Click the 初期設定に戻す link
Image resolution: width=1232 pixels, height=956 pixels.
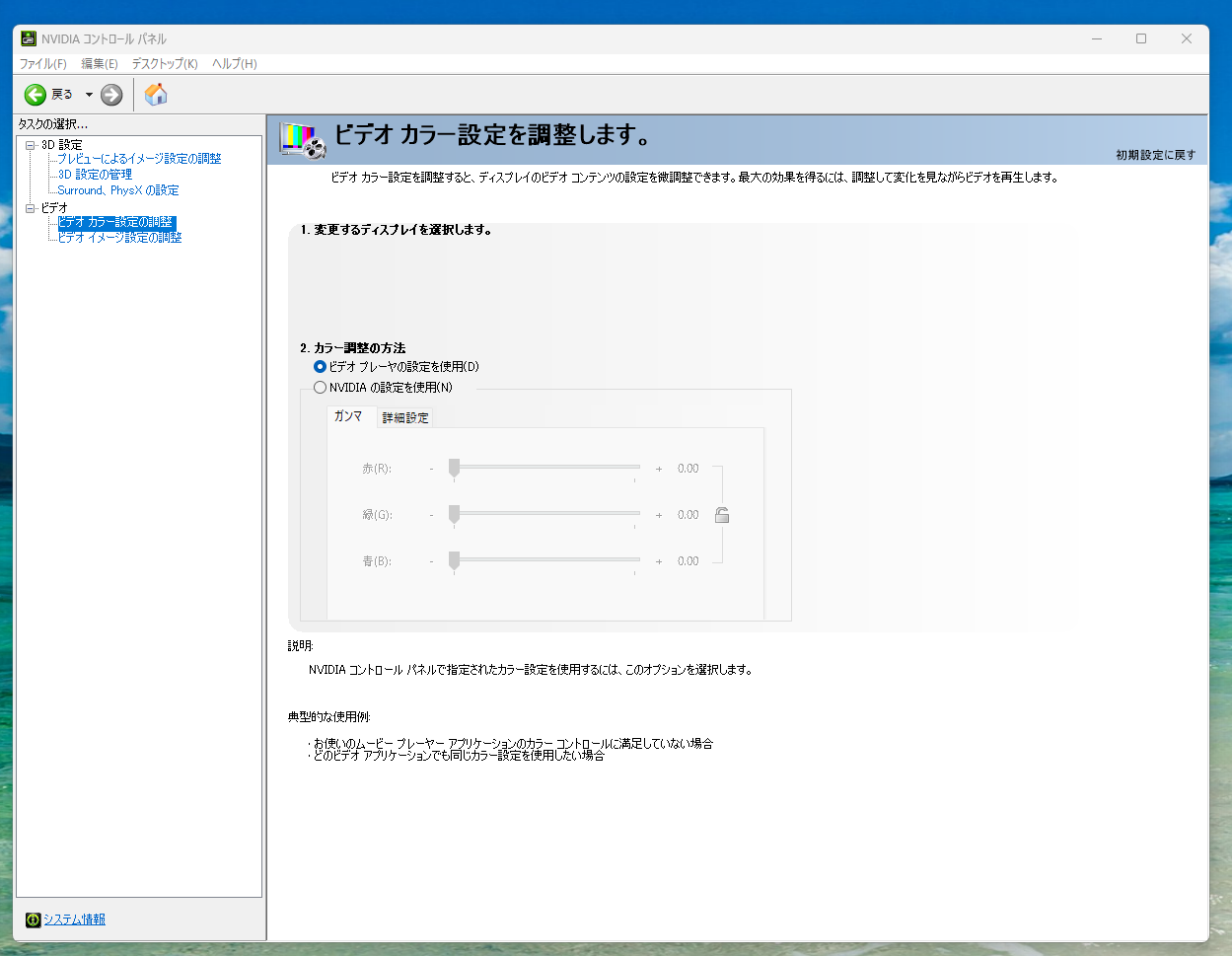(x=1156, y=155)
